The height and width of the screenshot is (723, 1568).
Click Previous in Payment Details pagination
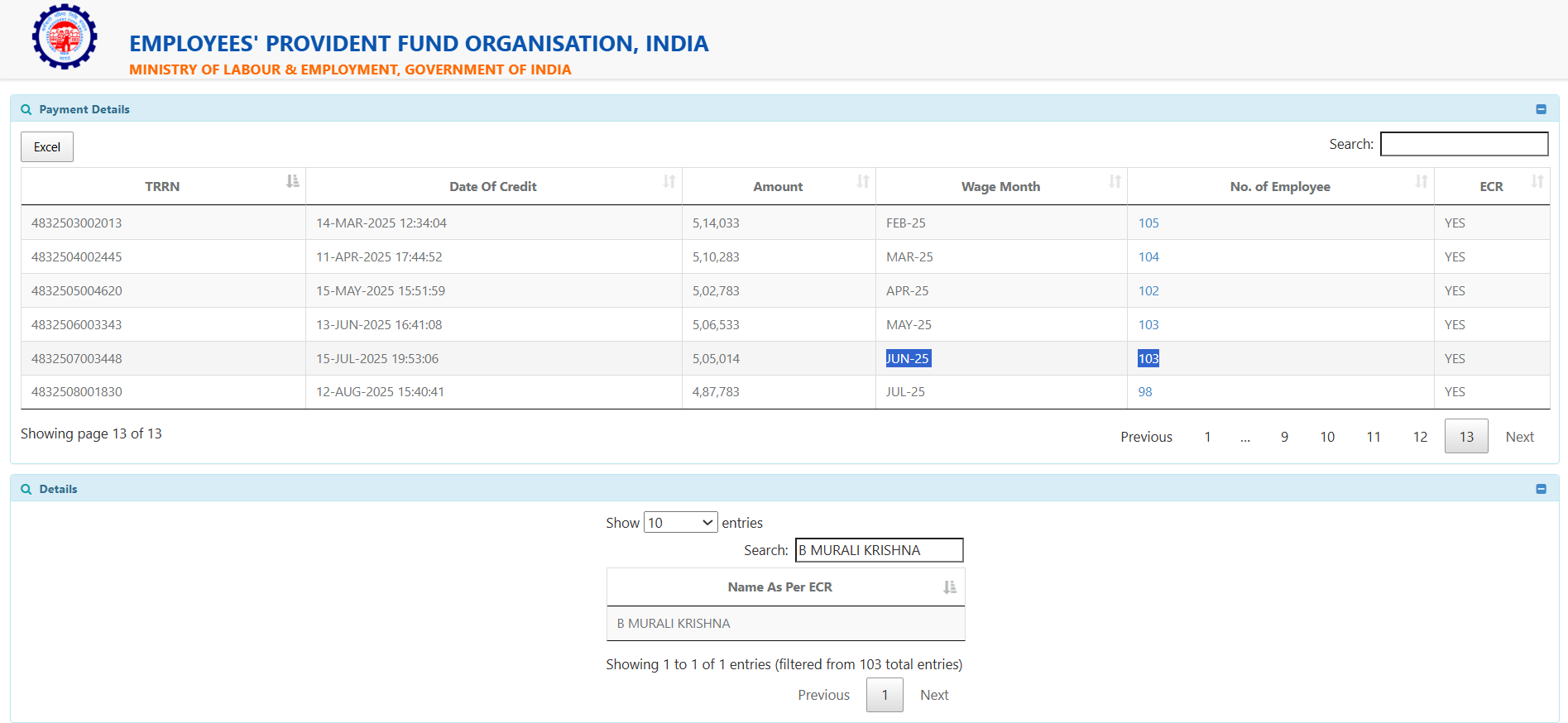[x=1146, y=437]
